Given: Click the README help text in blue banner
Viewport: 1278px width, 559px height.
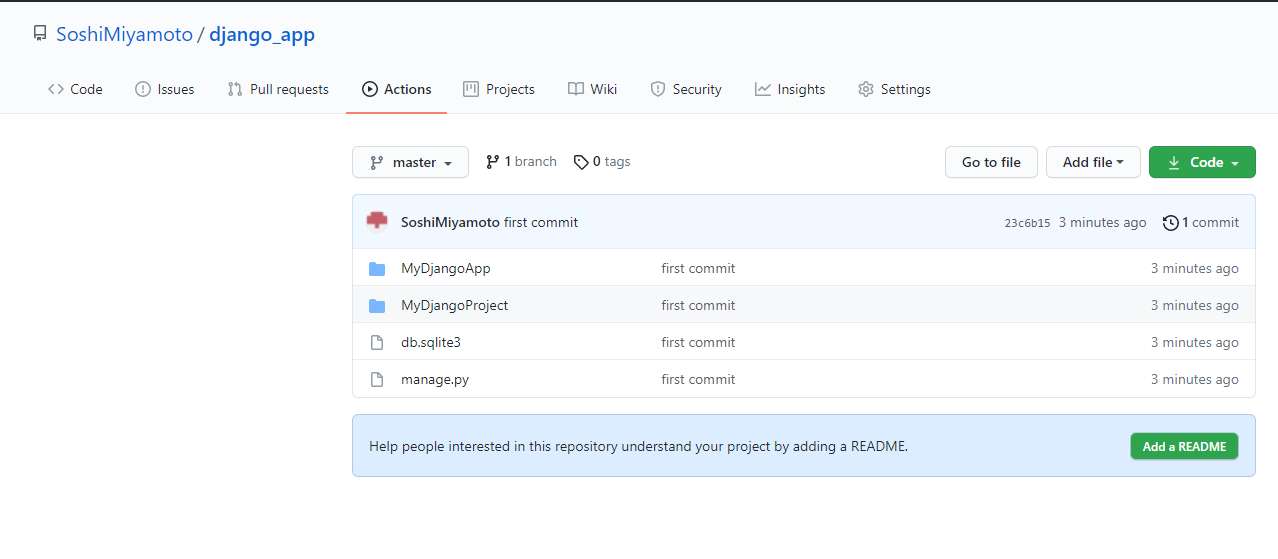Looking at the screenshot, I should [x=638, y=446].
